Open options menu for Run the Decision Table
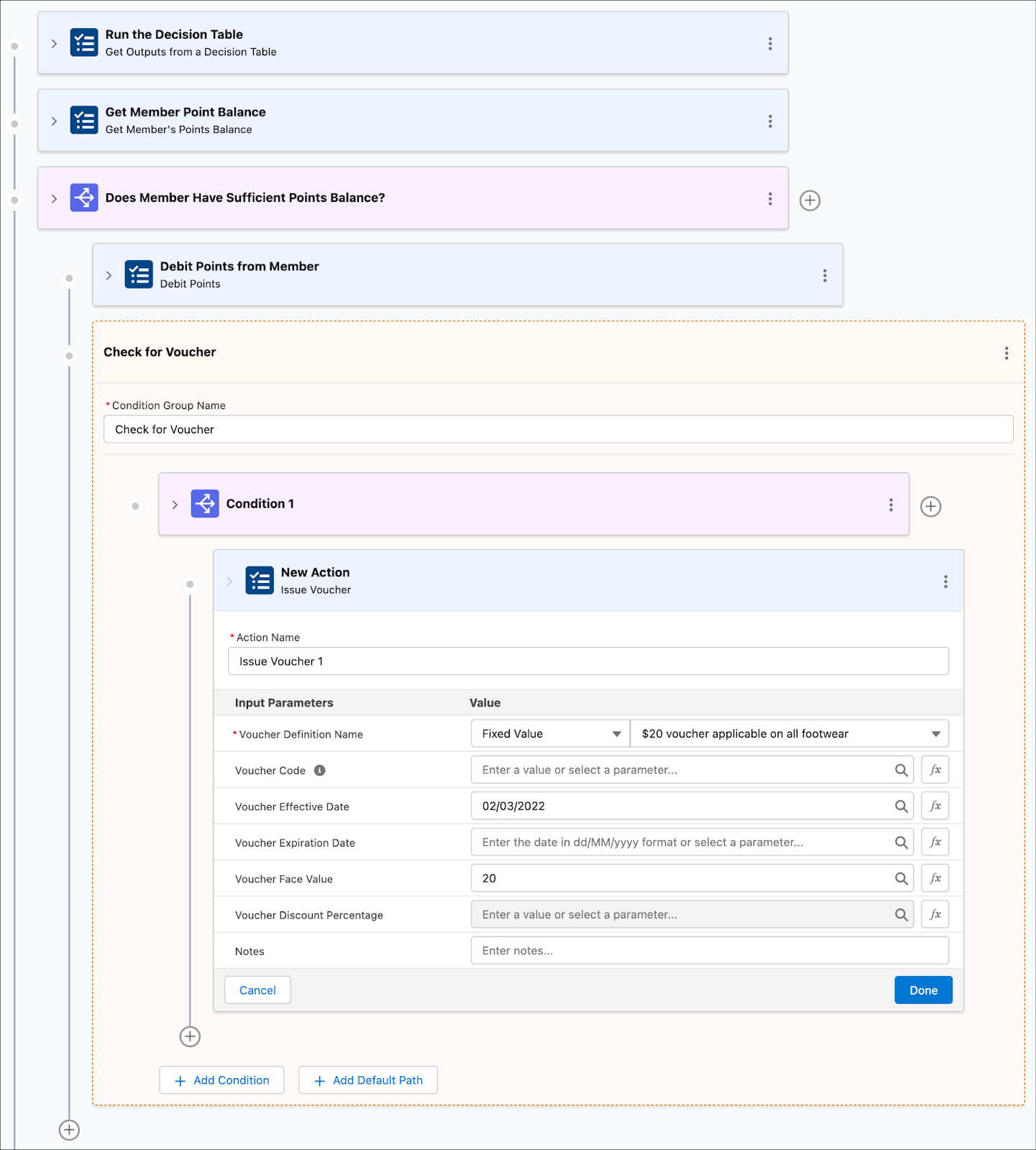 (x=770, y=44)
